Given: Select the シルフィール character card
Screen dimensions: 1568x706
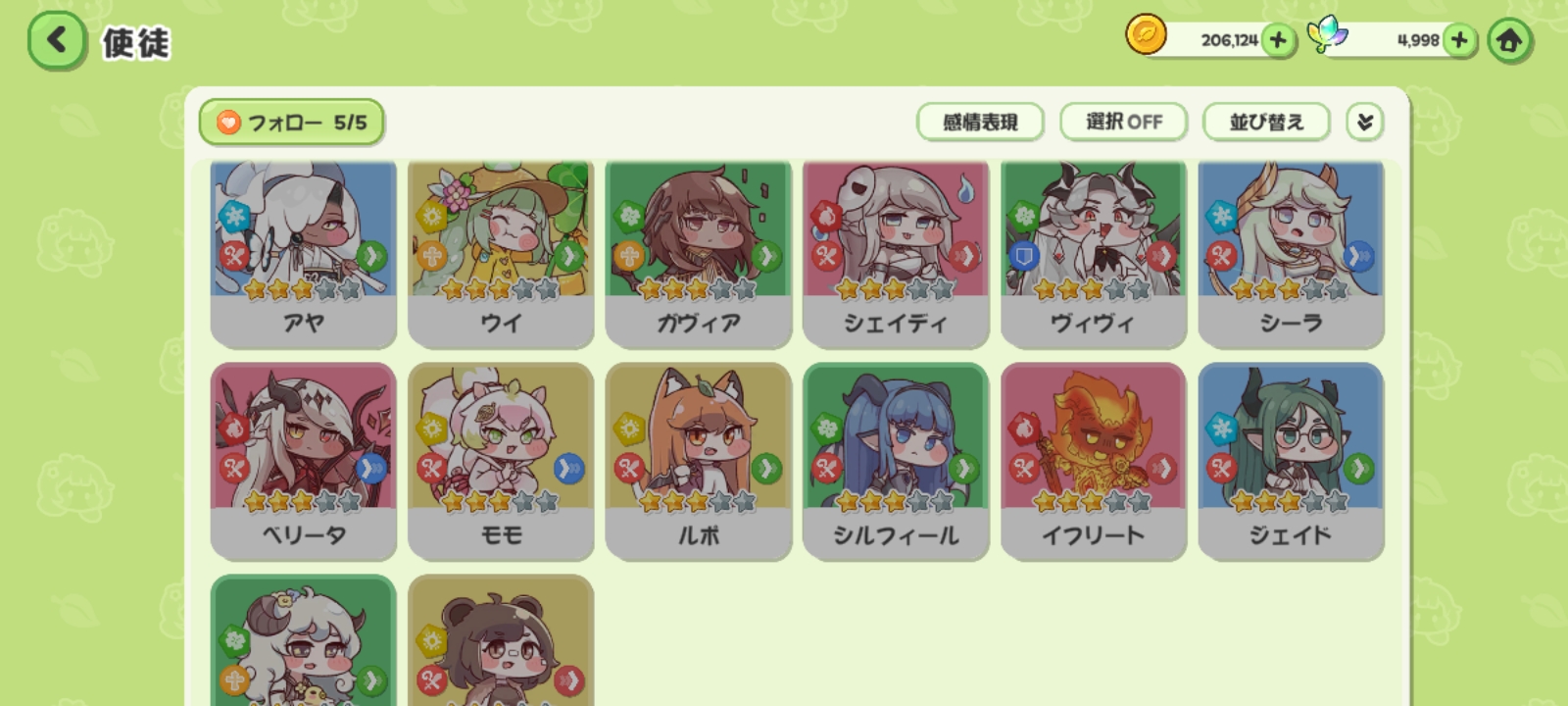Looking at the screenshot, I should (x=896, y=462).
